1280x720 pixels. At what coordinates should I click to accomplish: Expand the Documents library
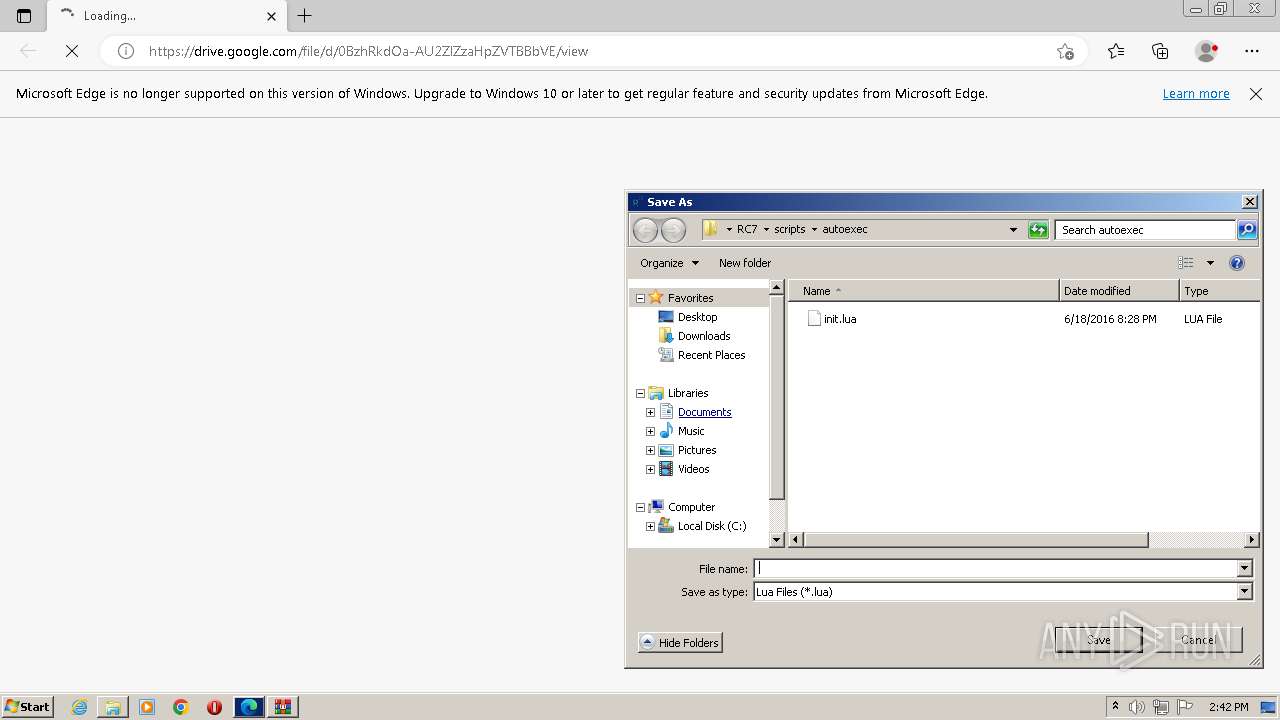650,412
